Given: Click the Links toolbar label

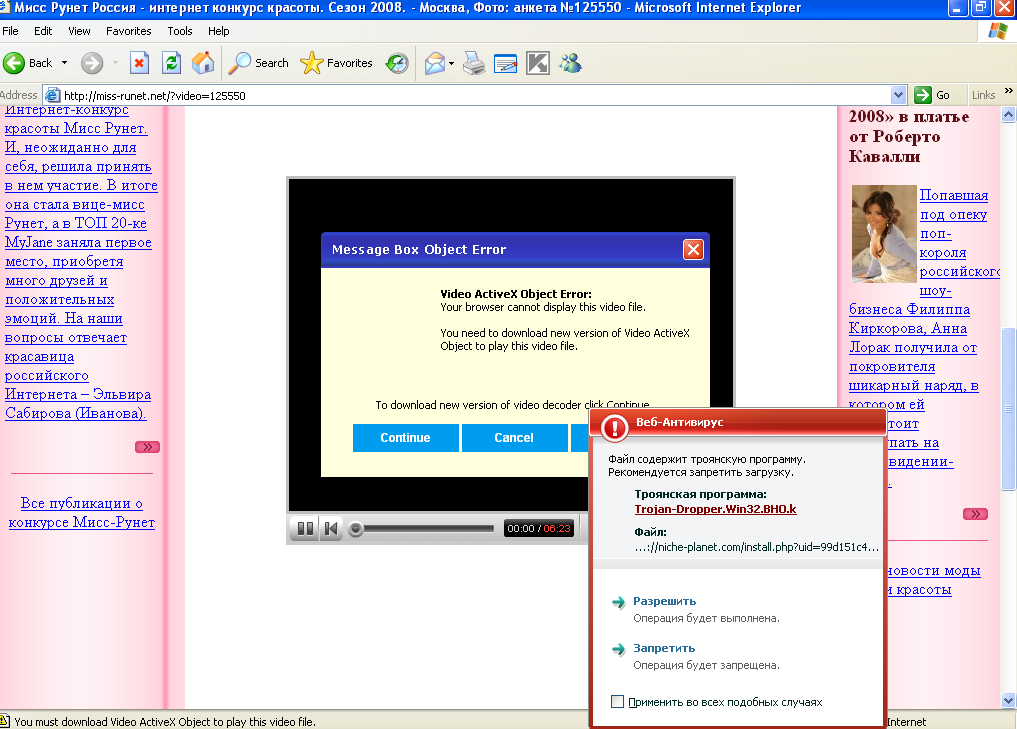Looking at the screenshot, I should 983,95.
